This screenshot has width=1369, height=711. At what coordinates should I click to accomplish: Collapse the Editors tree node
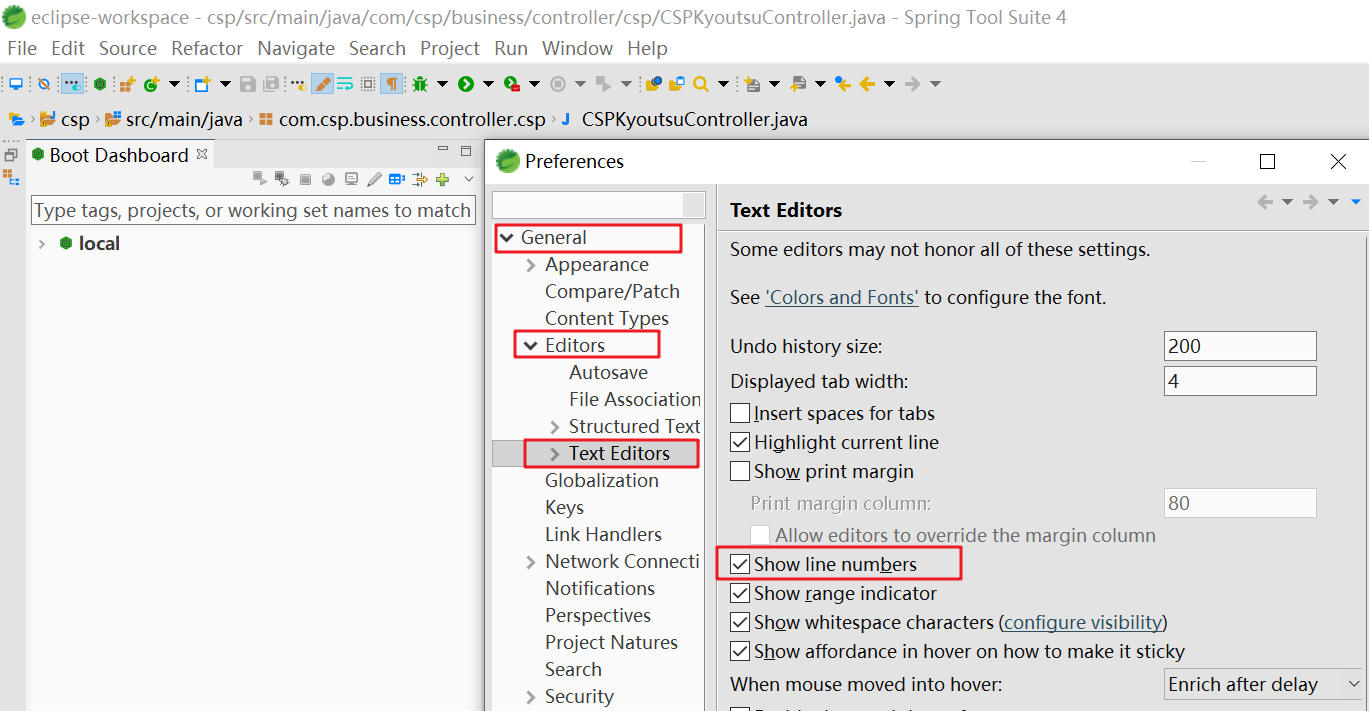pyautogui.click(x=531, y=346)
